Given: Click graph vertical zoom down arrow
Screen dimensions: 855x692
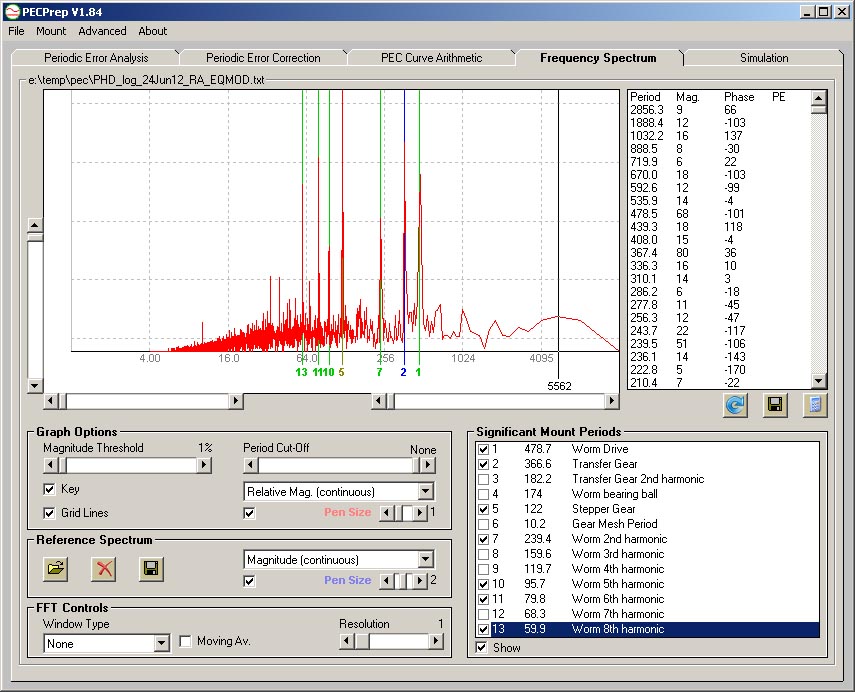Looking at the screenshot, I should [x=34, y=386].
